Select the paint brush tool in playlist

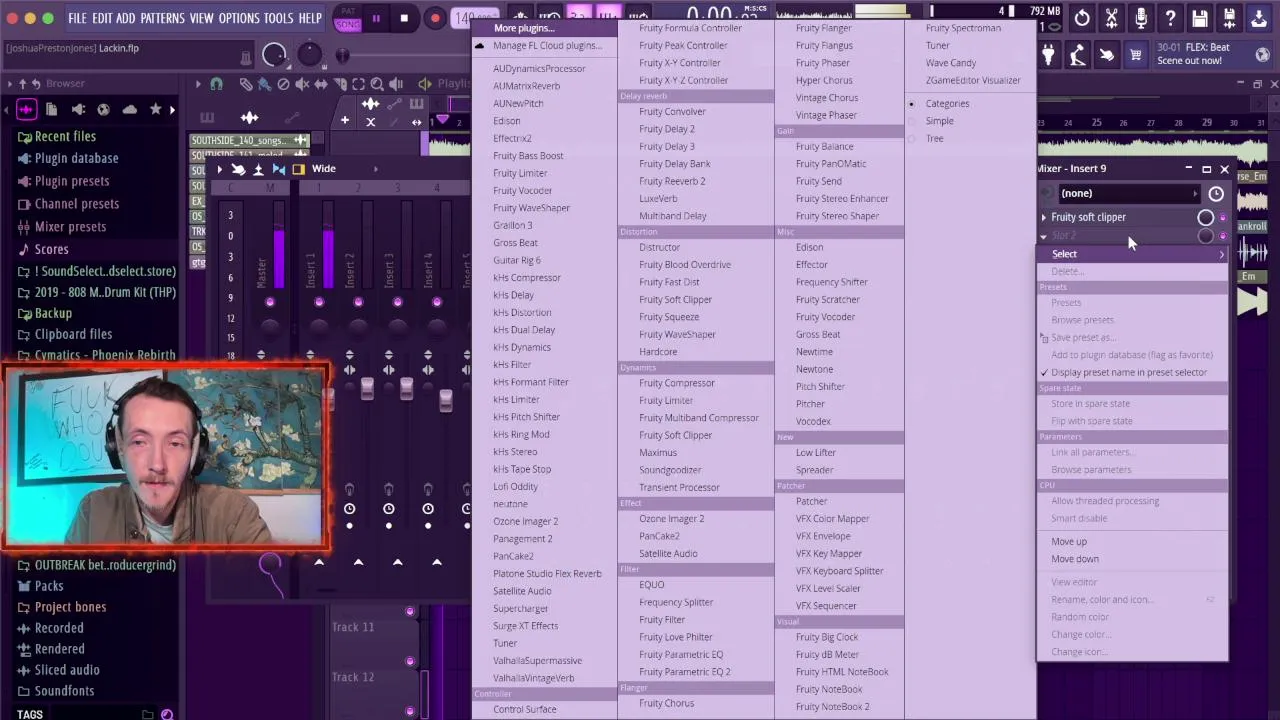coord(264,84)
